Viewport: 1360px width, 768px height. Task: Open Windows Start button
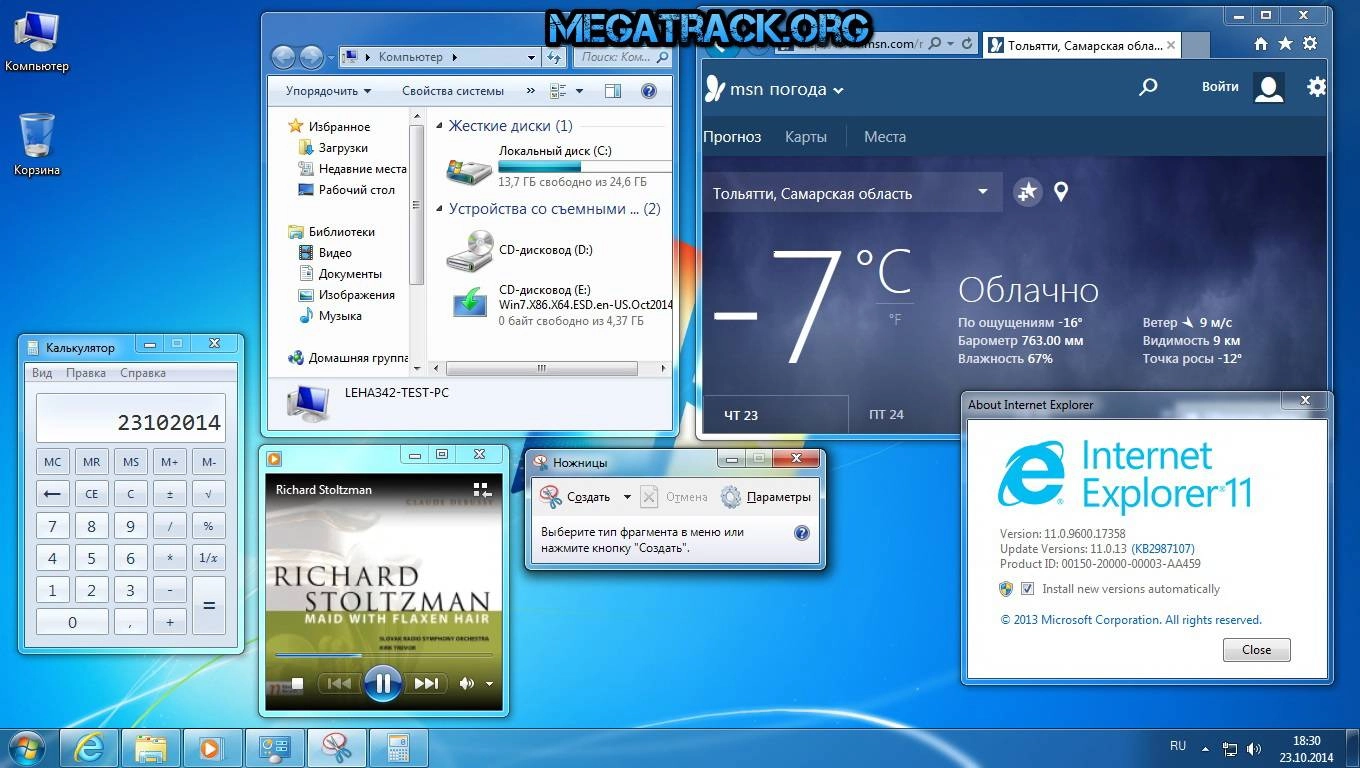[26, 748]
